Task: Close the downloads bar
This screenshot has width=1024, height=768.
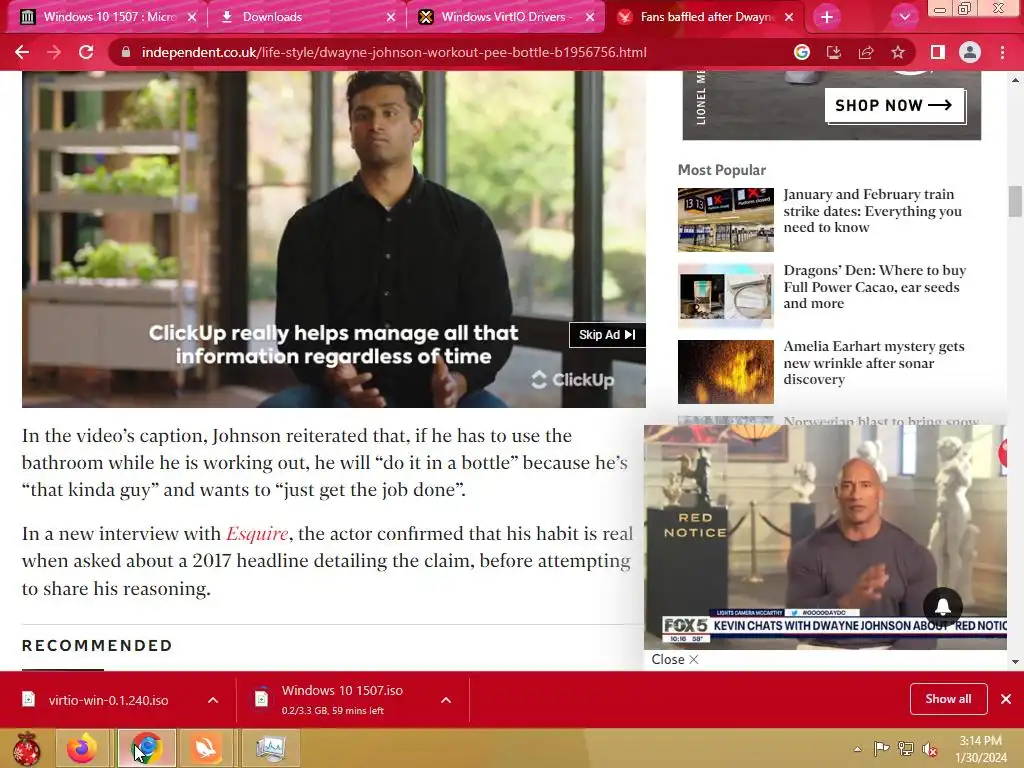Action: tap(1006, 699)
